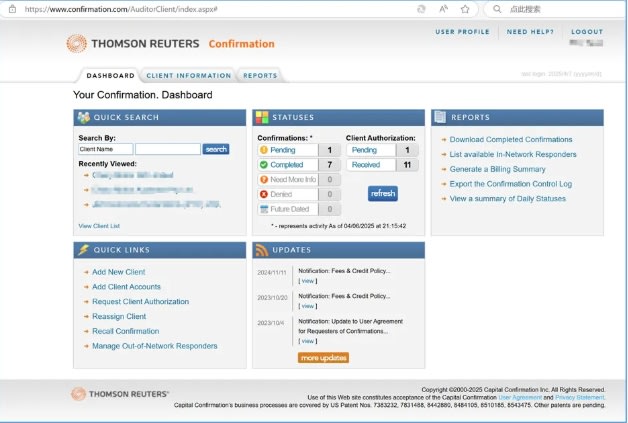The height and width of the screenshot is (423, 628).
Task: Click the Quick Links lightning icon
Action: click(x=83, y=250)
